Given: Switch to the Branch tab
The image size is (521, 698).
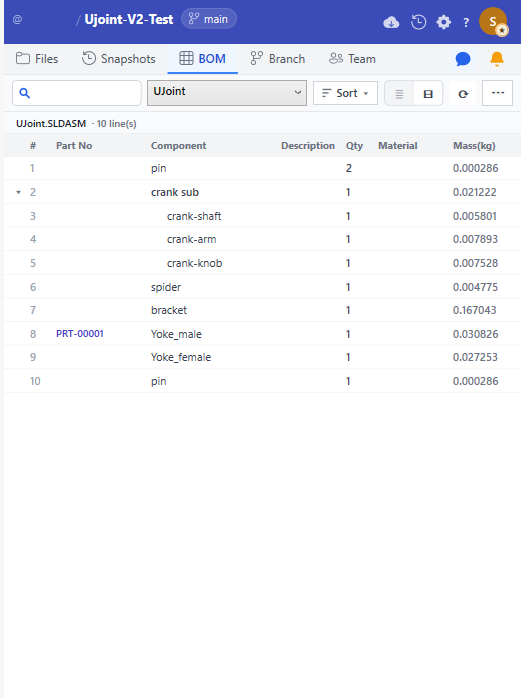Looking at the screenshot, I should [278, 59].
